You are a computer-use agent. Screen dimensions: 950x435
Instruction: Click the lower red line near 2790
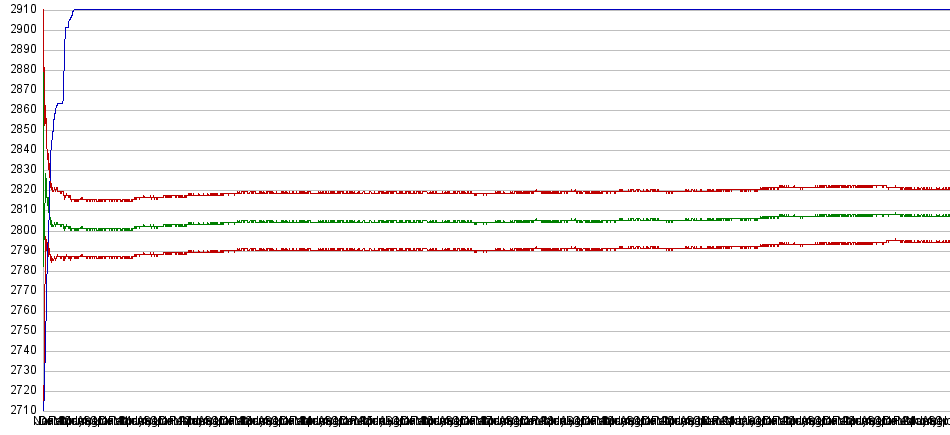click(500, 249)
